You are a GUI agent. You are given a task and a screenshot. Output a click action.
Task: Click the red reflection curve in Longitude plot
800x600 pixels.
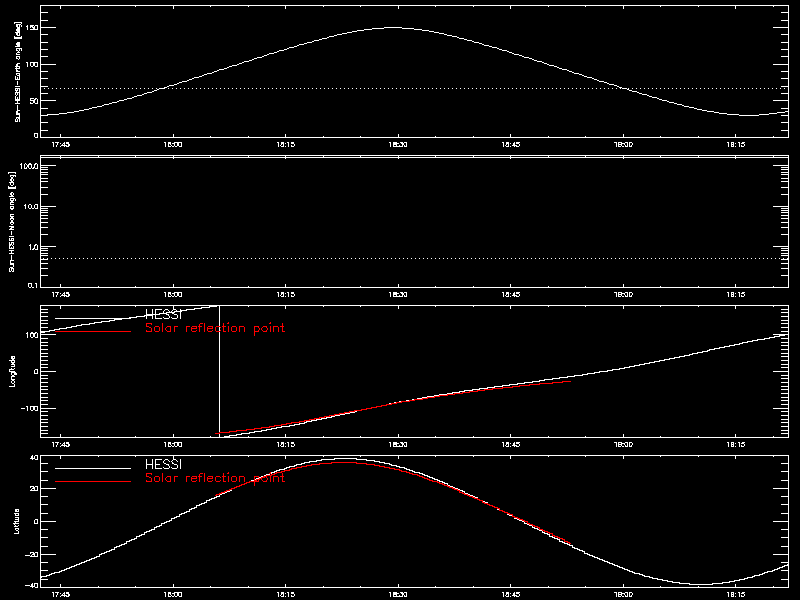pos(393,404)
